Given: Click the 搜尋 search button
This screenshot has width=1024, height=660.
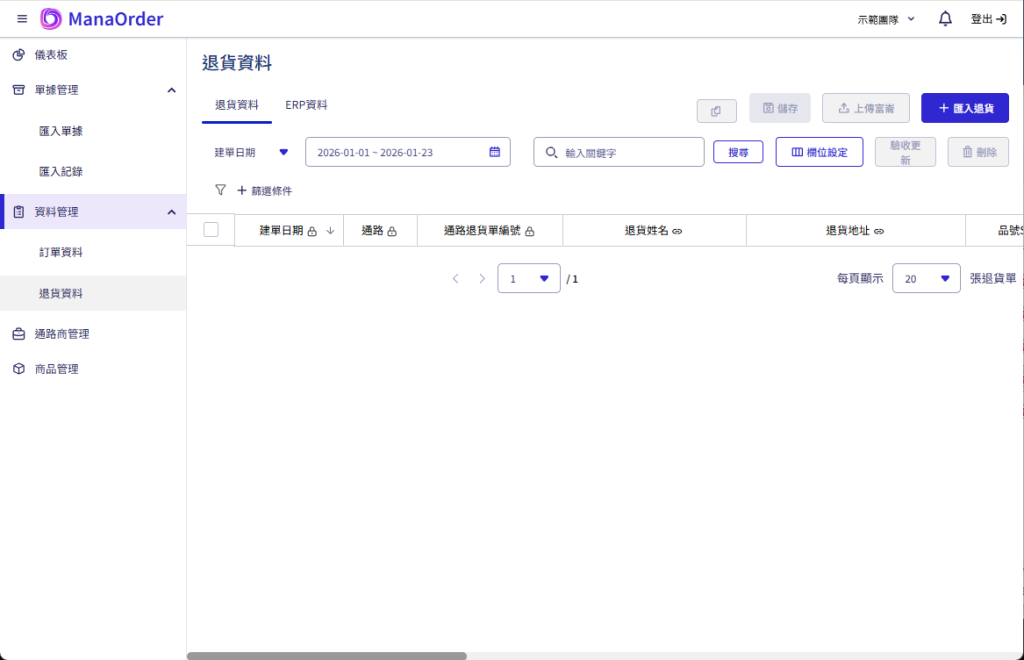Looking at the screenshot, I should [x=738, y=151].
